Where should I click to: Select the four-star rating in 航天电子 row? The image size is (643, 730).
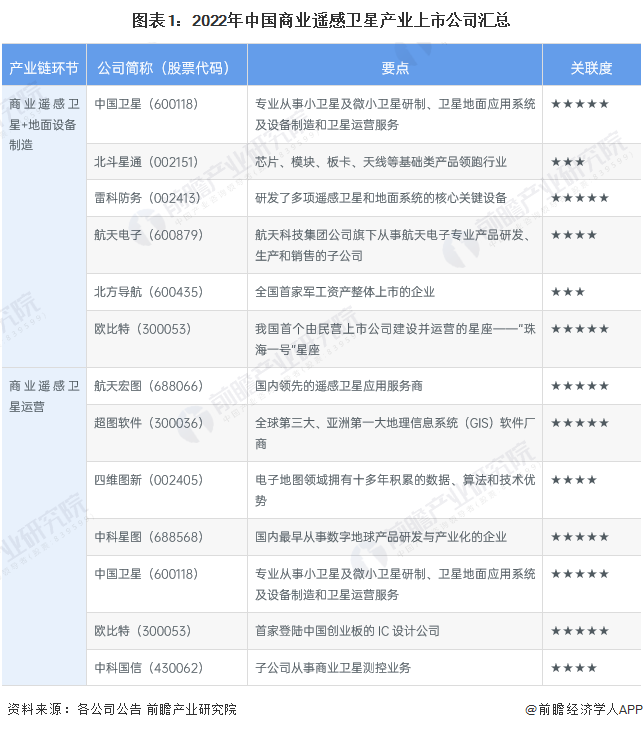574,235
